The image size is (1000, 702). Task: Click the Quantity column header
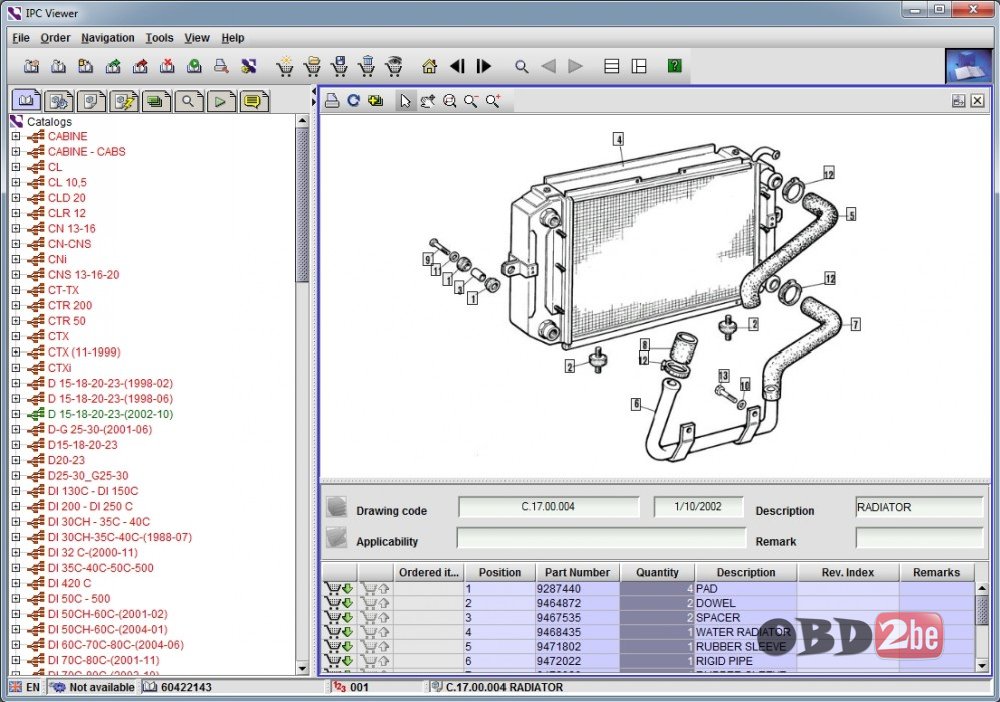point(657,573)
